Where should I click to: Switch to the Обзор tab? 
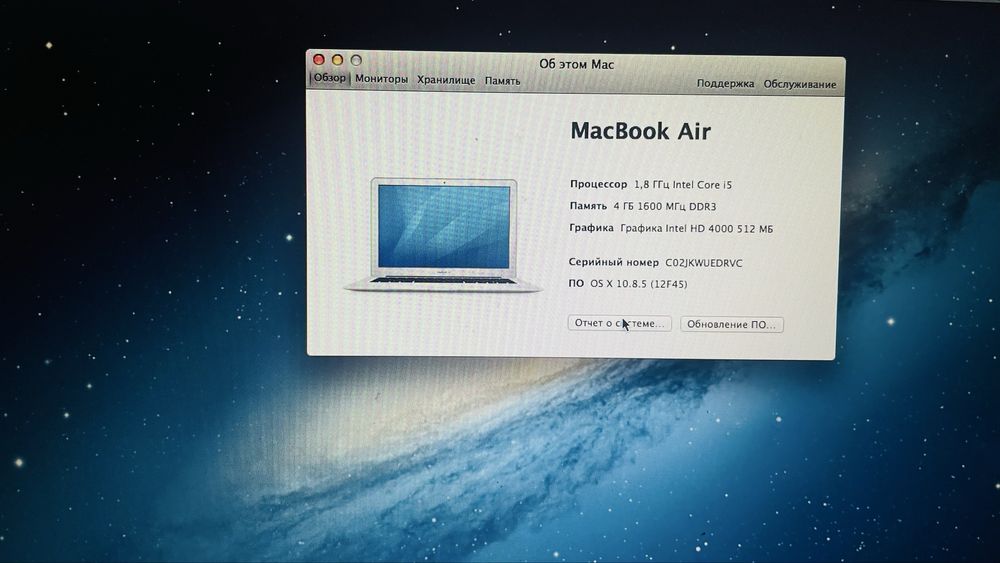click(x=330, y=78)
